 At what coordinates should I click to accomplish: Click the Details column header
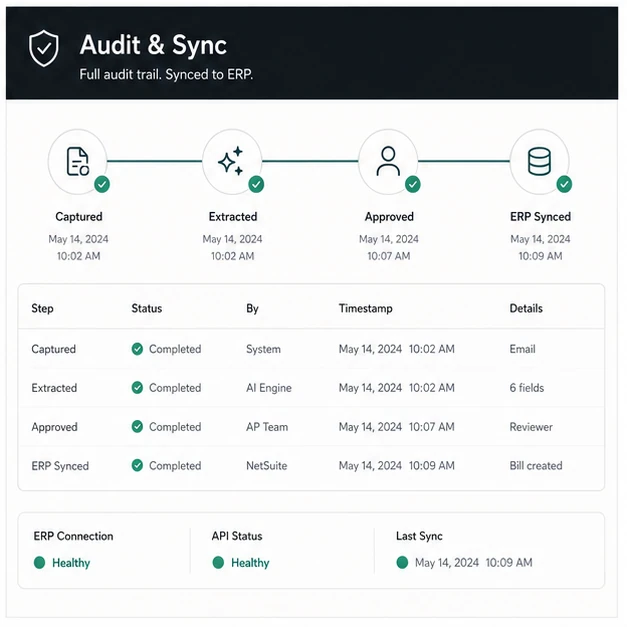[526, 308]
